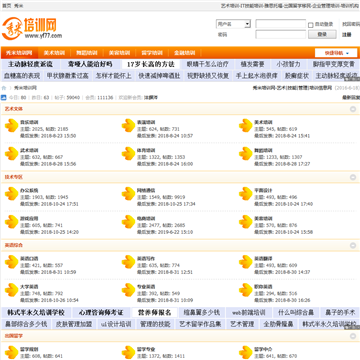This screenshot has height=360, width=360.
Task: Click the 注册 register link
Action: click(x=347, y=35)
